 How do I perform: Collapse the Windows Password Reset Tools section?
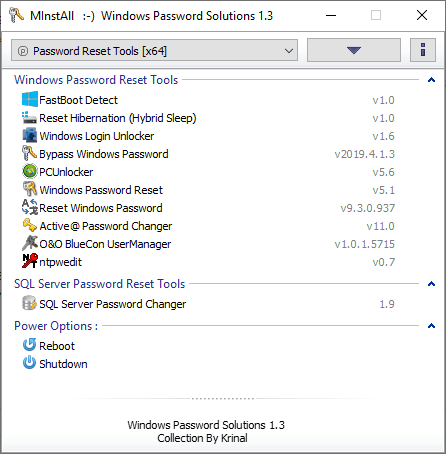click(x=431, y=80)
